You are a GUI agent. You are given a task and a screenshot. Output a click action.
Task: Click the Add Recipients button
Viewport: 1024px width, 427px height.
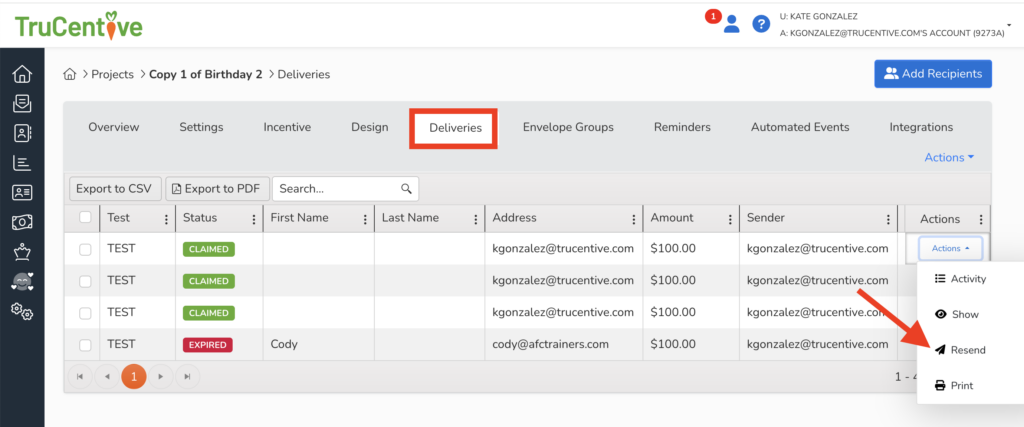coord(932,73)
